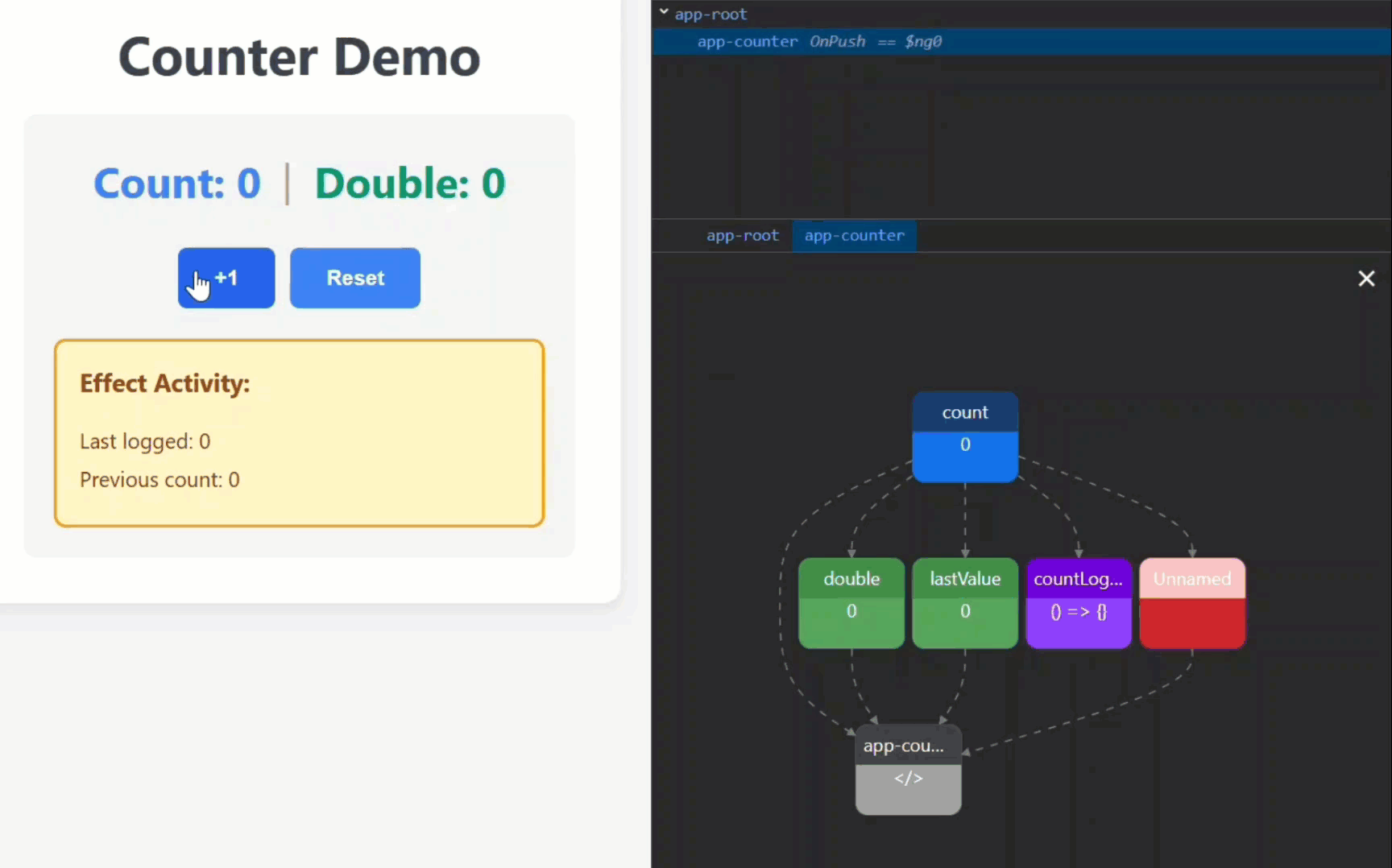
Task: Click the 'Last logged: 0' line
Action: [145, 441]
